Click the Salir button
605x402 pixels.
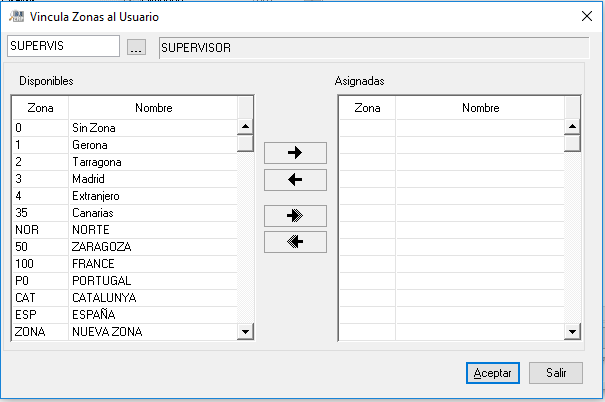tap(556, 372)
